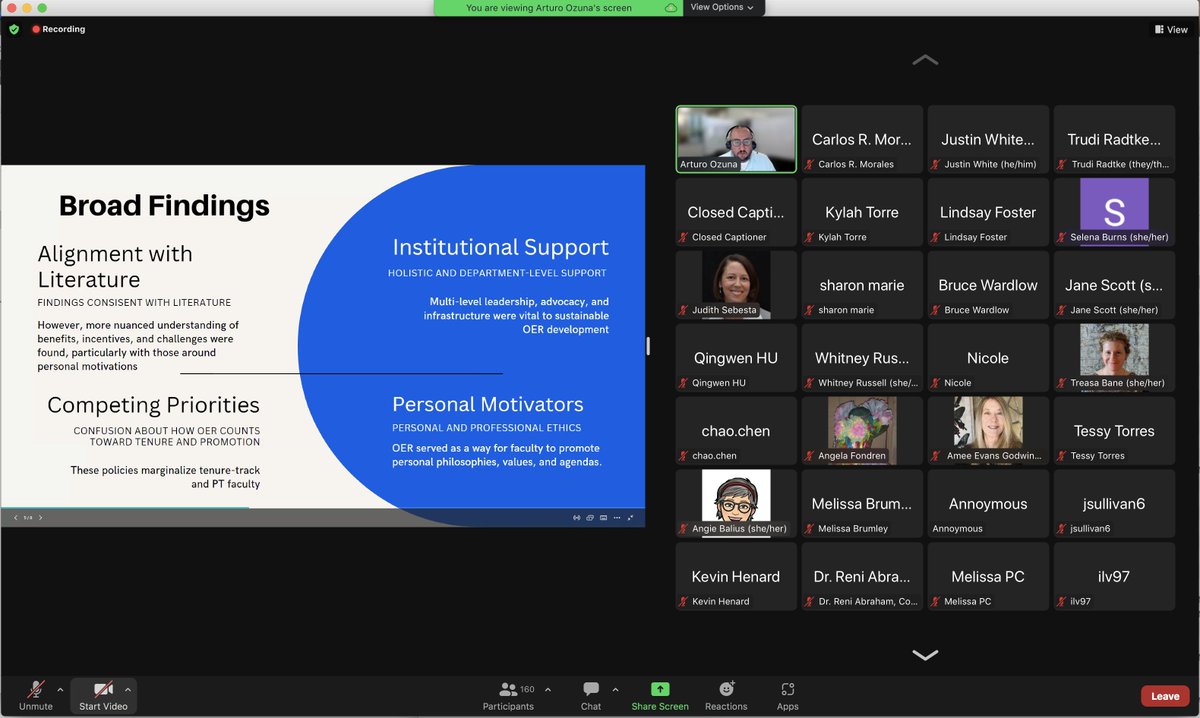Screen dimensions: 1200x718
Task: Click muted mic icon beside Qingwen HU
Action: (685, 383)
